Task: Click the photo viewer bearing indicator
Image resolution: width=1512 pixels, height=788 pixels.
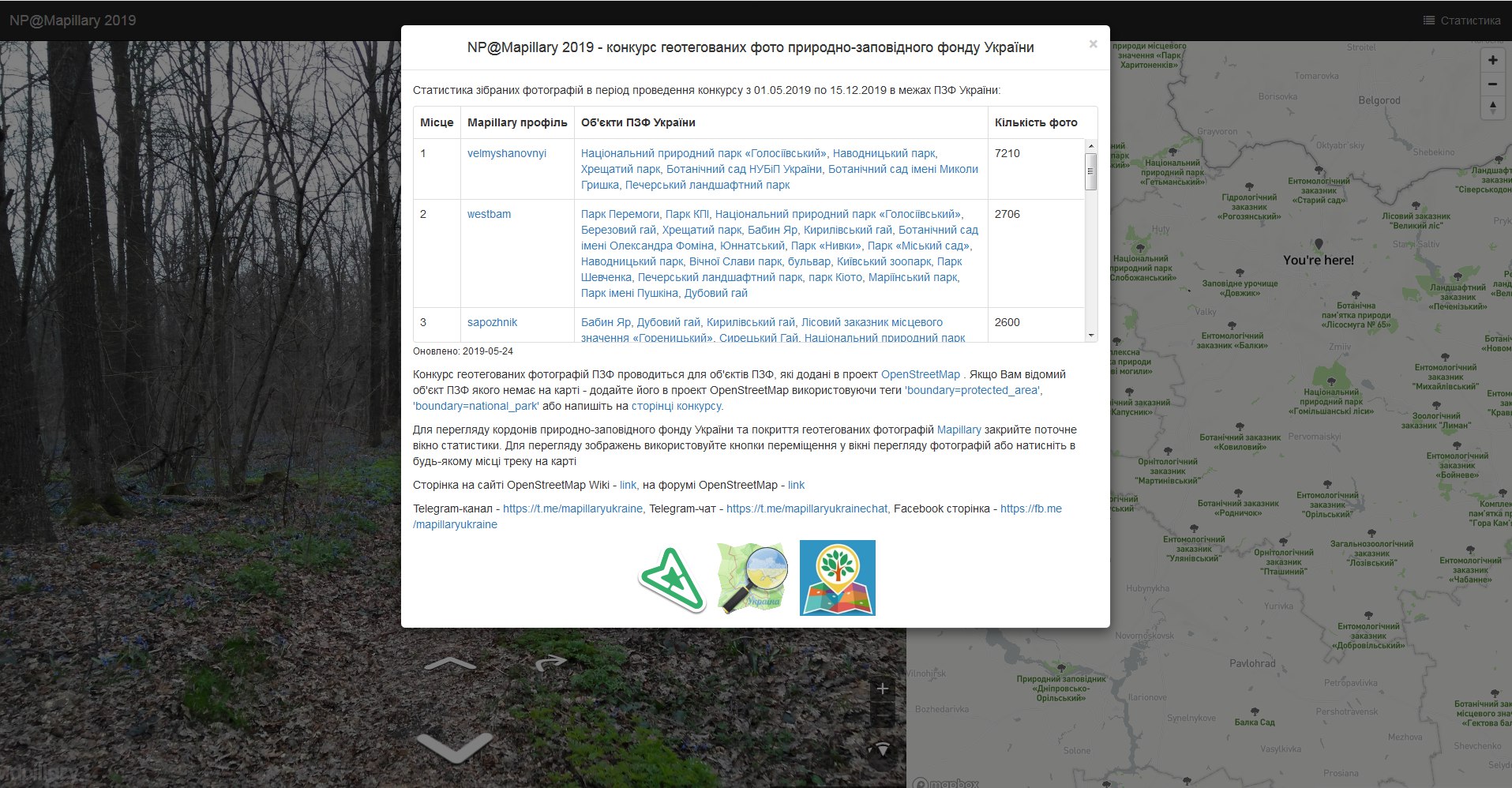Action: pyautogui.click(x=882, y=750)
